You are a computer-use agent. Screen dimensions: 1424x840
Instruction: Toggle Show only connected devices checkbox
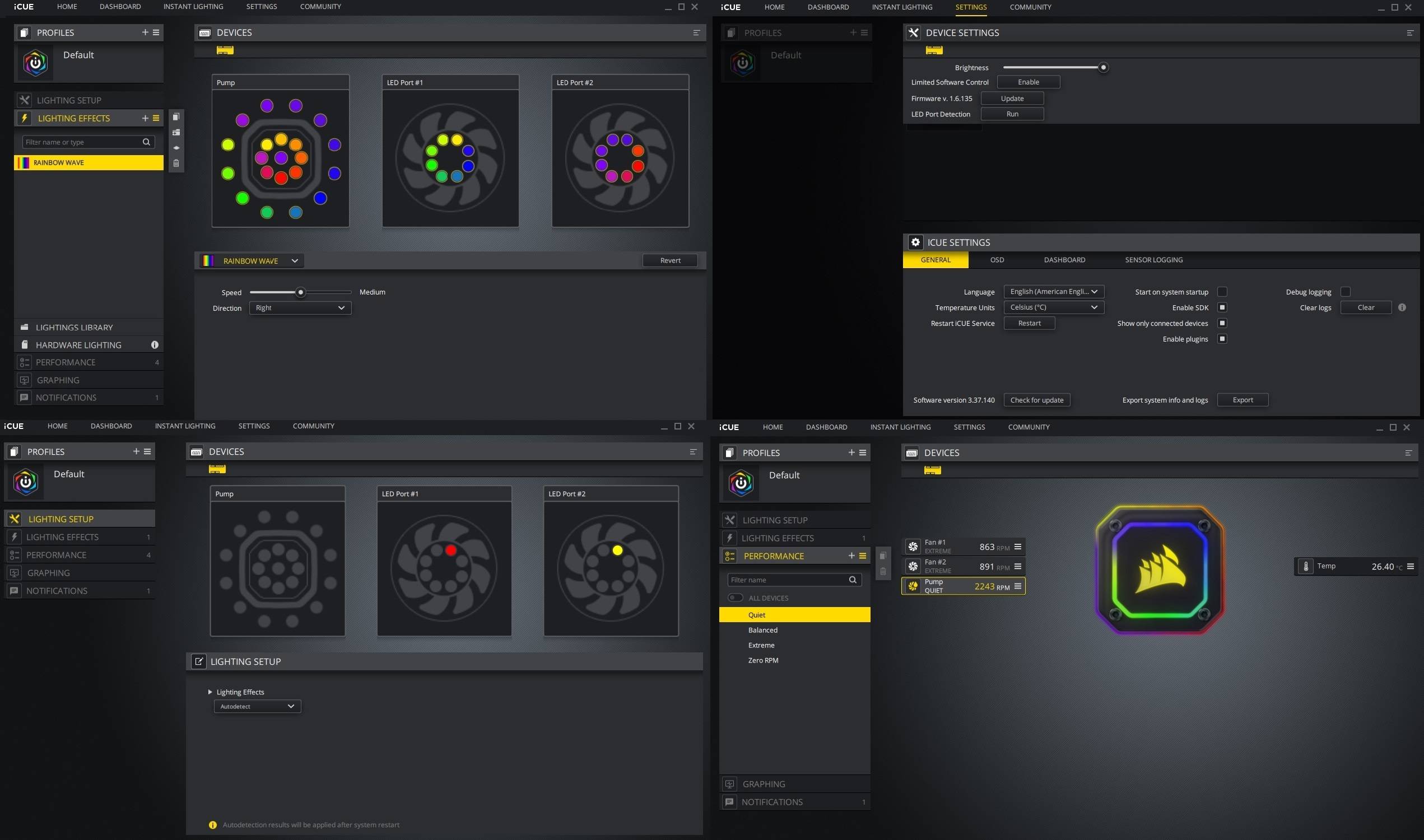pyautogui.click(x=1222, y=323)
